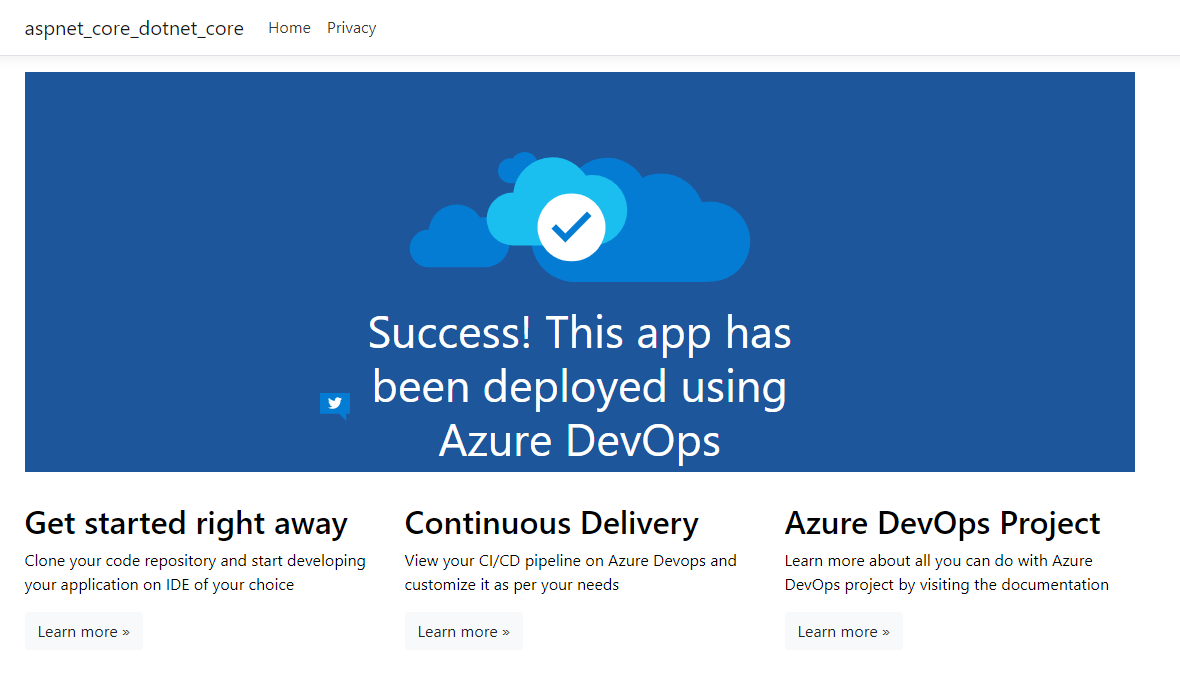1180x684 pixels.
Task: Click the Twitter share icon
Action: click(335, 405)
